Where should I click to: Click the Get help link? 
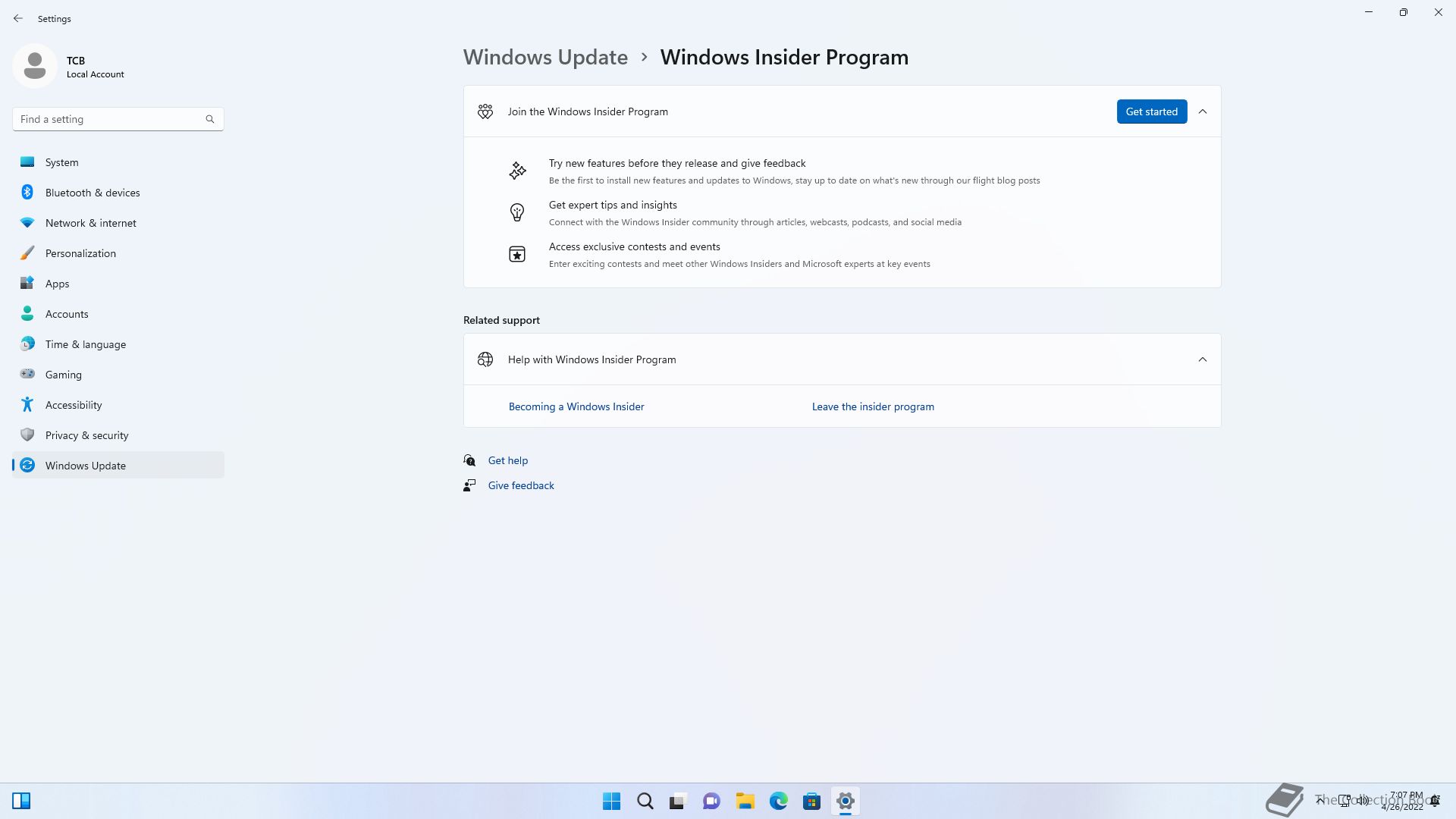point(507,460)
